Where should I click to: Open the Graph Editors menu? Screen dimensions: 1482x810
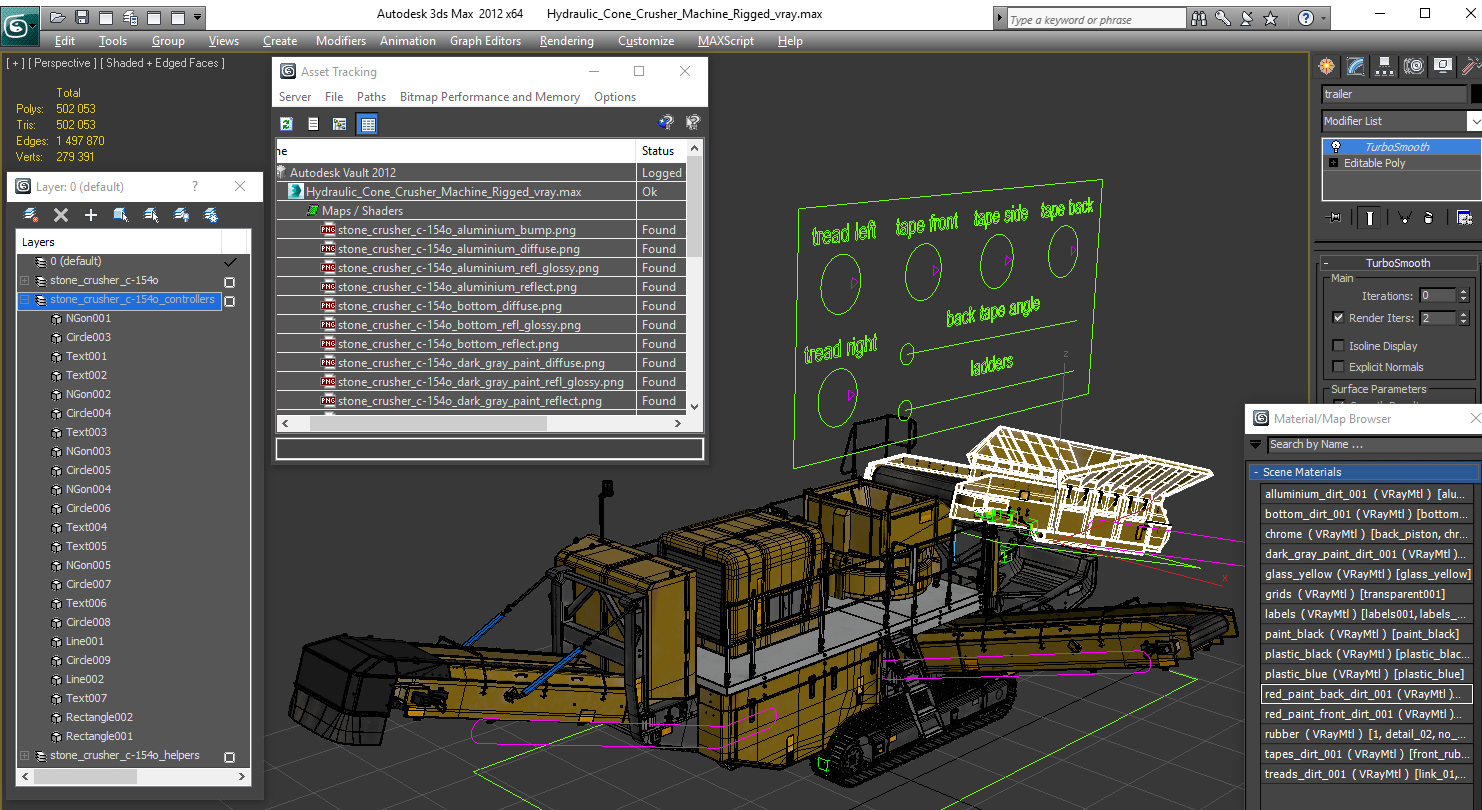tap(485, 41)
